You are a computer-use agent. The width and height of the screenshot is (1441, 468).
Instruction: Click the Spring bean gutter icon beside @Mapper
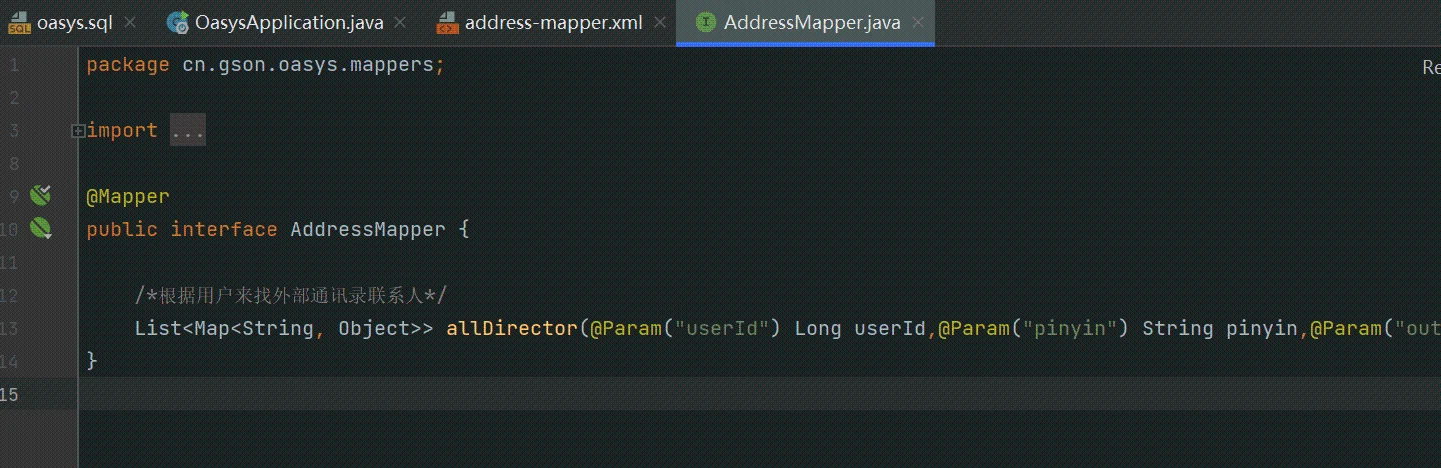(x=40, y=195)
